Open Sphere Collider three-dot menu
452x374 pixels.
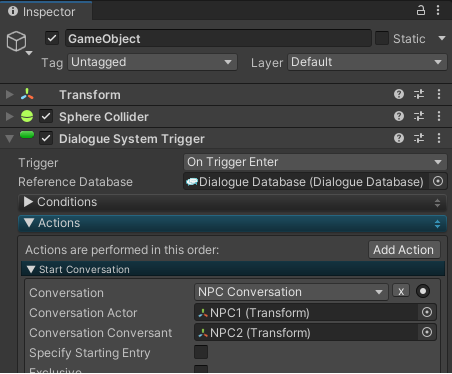(439, 116)
